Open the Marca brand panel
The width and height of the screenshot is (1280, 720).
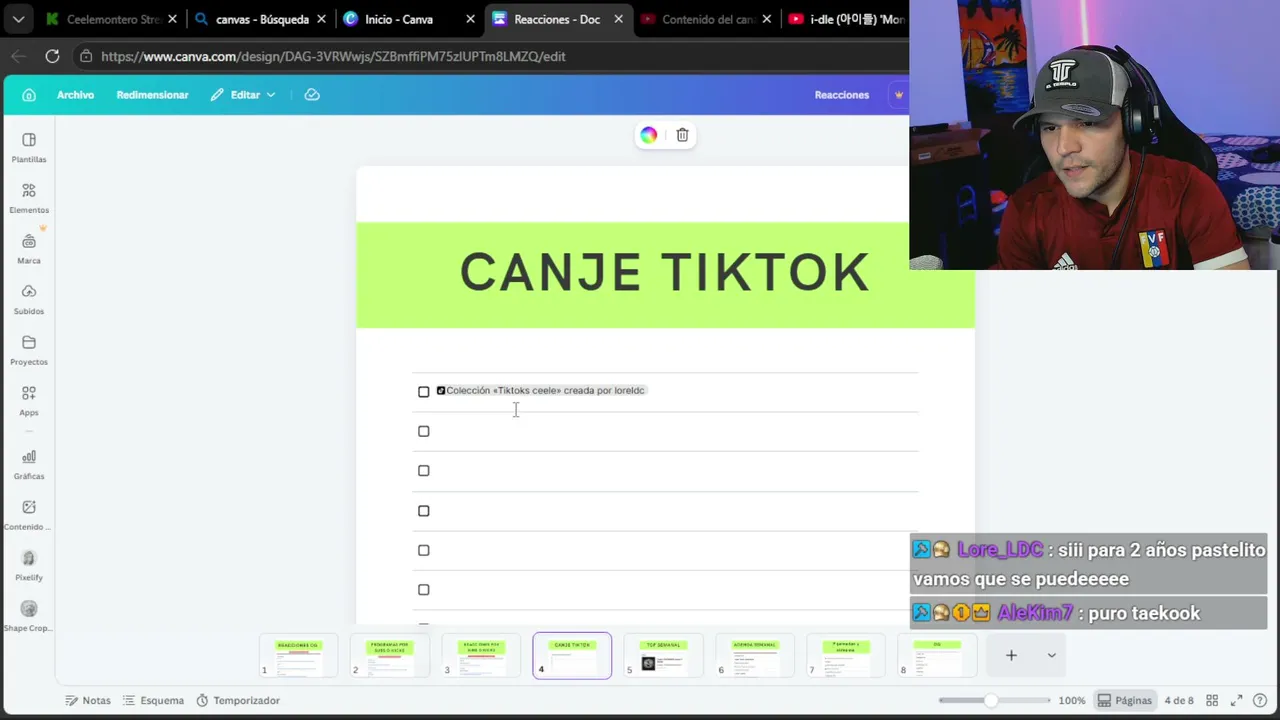pyautogui.click(x=29, y=249)
